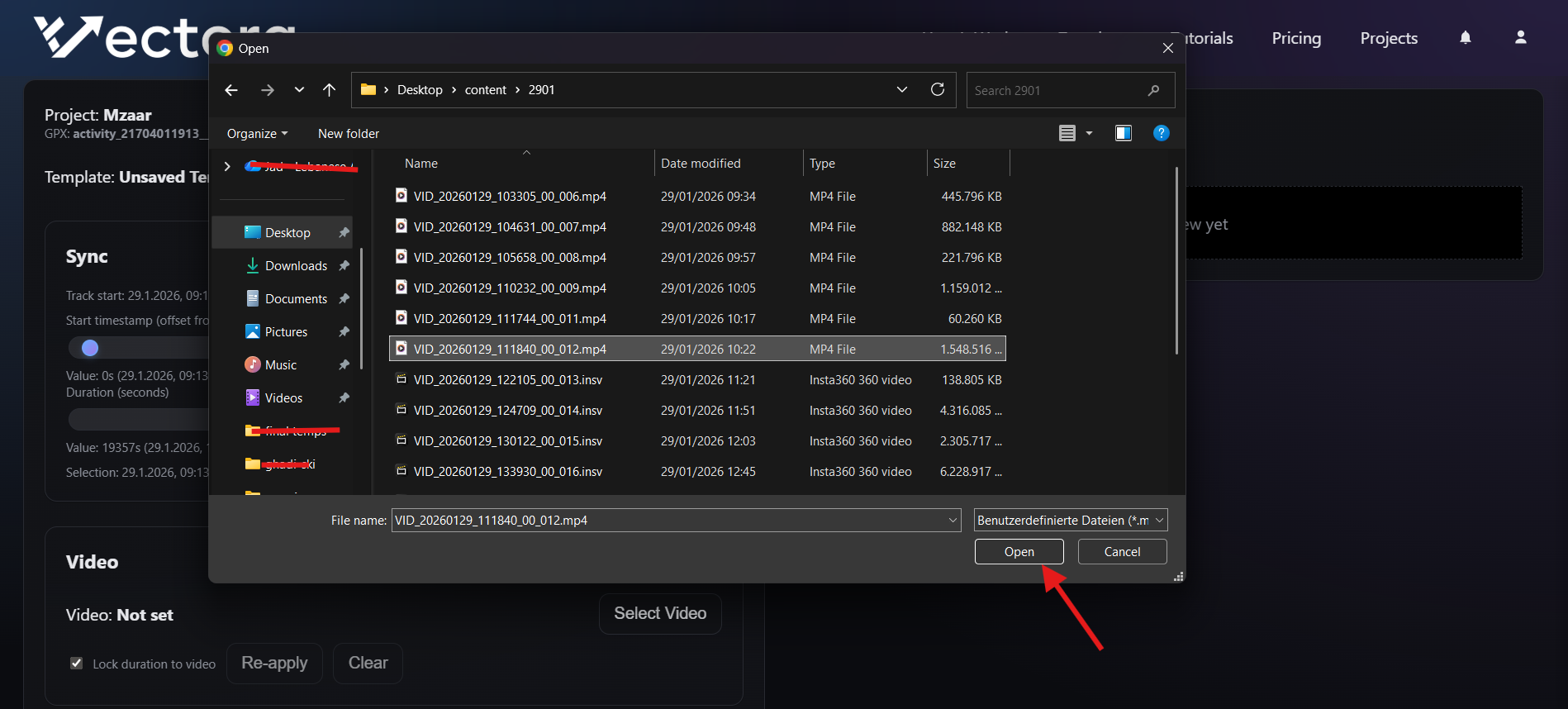Open Pricing page in Vectora
Viewport: 1568px width, 709px height.
click(x=1296, y=38)
